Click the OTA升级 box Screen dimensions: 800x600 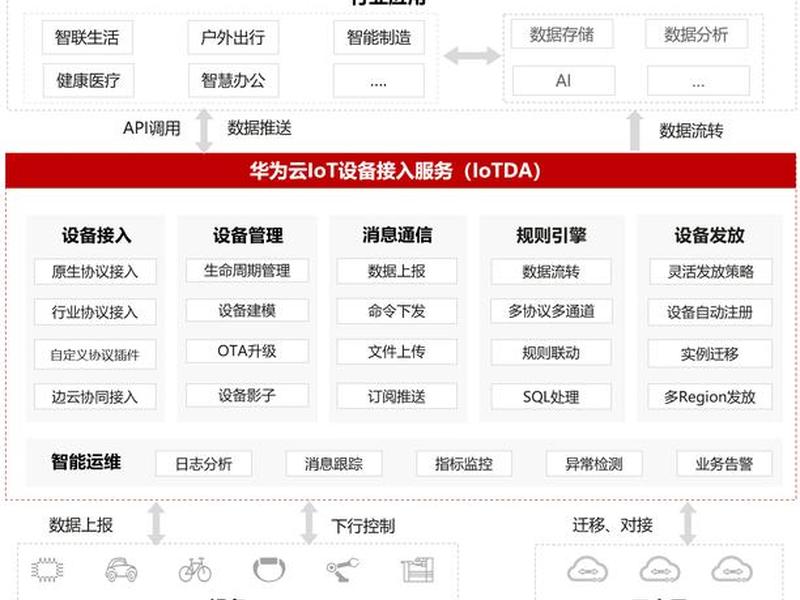coord(247,351)
